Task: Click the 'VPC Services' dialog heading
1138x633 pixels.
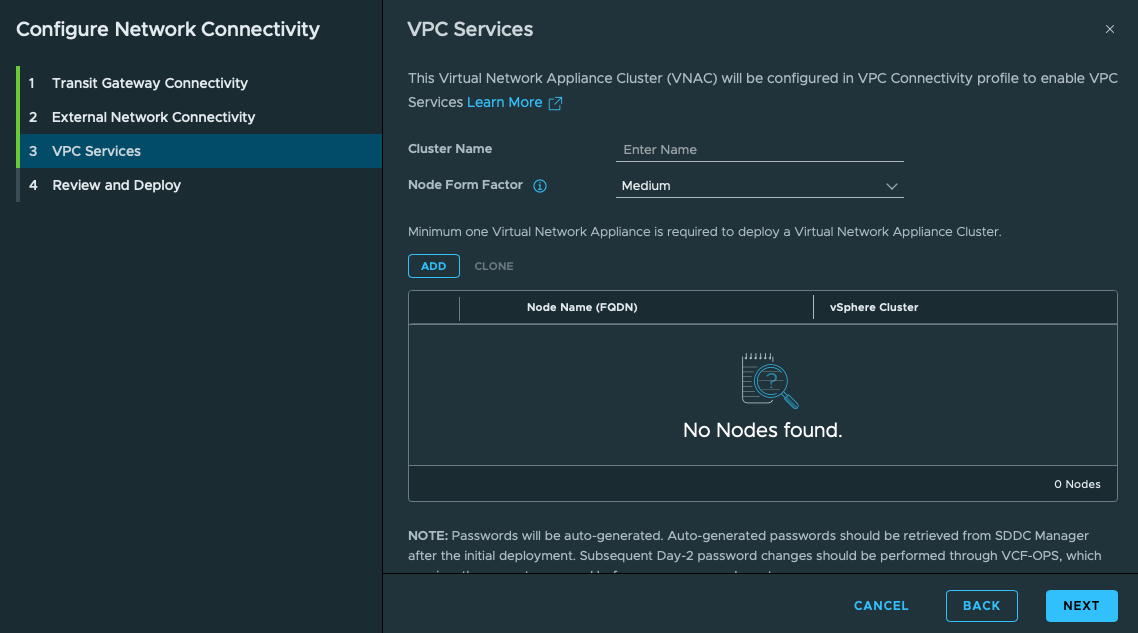Action: click(x=470, y=29)
